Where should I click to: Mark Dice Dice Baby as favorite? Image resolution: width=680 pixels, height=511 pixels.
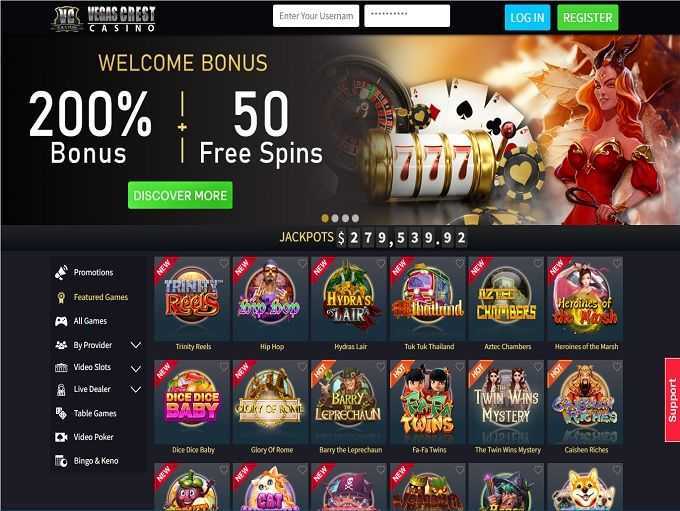pyautogui.click(x=223, y=367)
